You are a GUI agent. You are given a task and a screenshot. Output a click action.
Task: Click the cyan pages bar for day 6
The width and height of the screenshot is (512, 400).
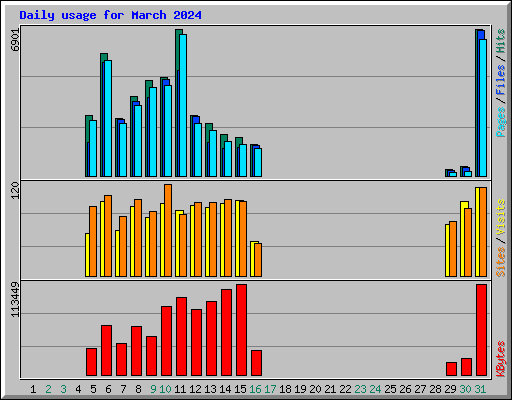(108, 118)
